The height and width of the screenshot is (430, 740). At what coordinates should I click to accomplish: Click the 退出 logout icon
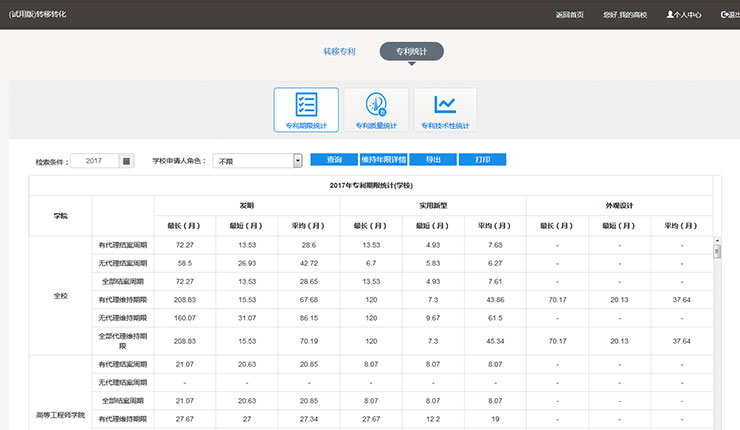[x=723, y=15]
